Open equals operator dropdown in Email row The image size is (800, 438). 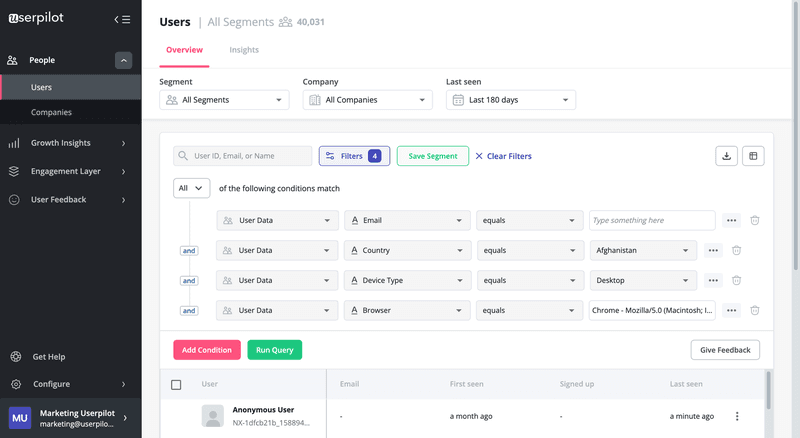point(530,221)
